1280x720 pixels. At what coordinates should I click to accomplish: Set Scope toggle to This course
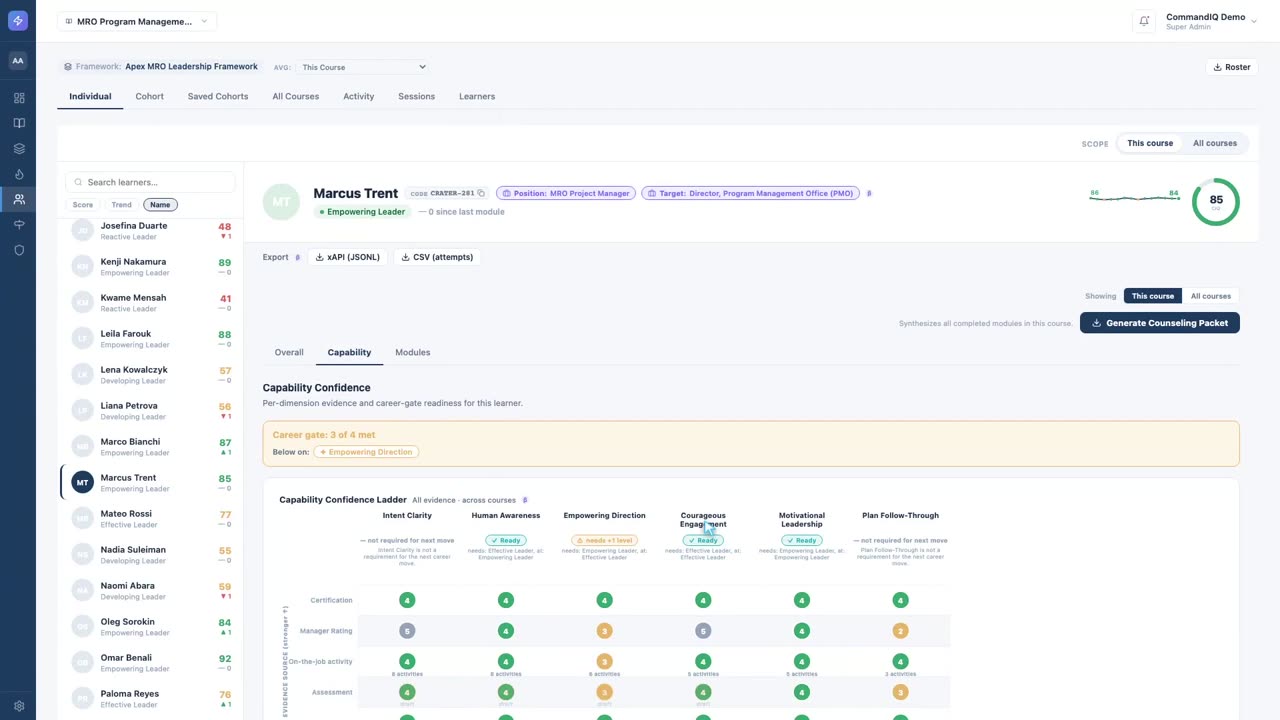(x=1150, y=143)
